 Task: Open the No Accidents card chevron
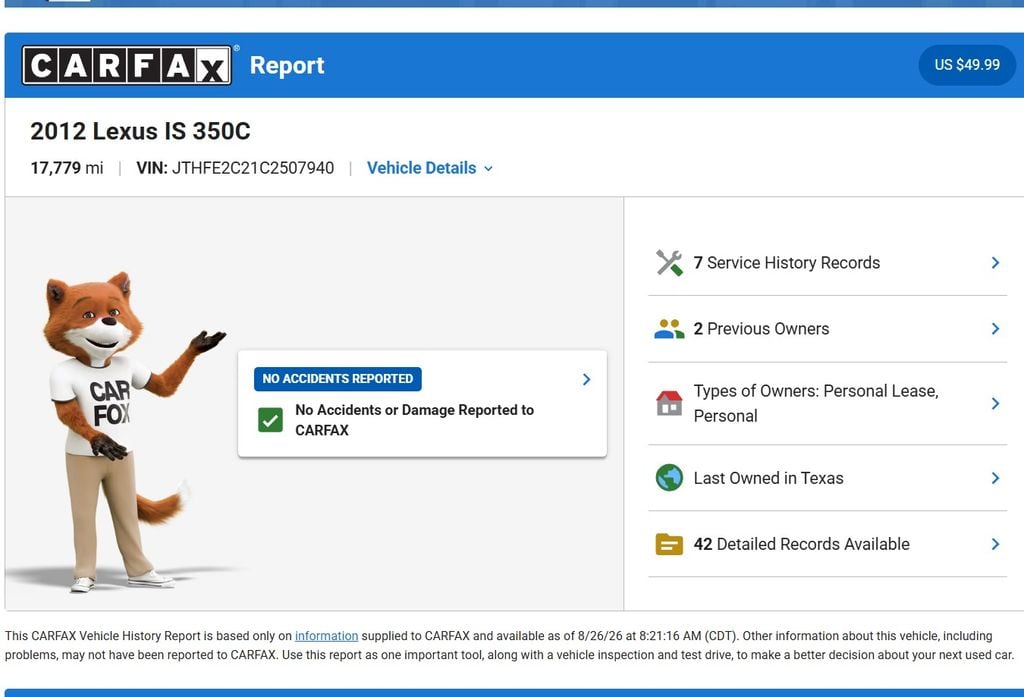(x=586, y=380)
